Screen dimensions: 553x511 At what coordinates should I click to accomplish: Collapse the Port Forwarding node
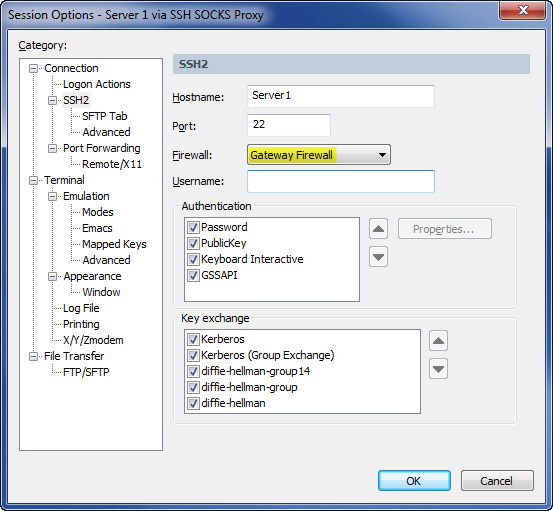click(x=52, y=148)
